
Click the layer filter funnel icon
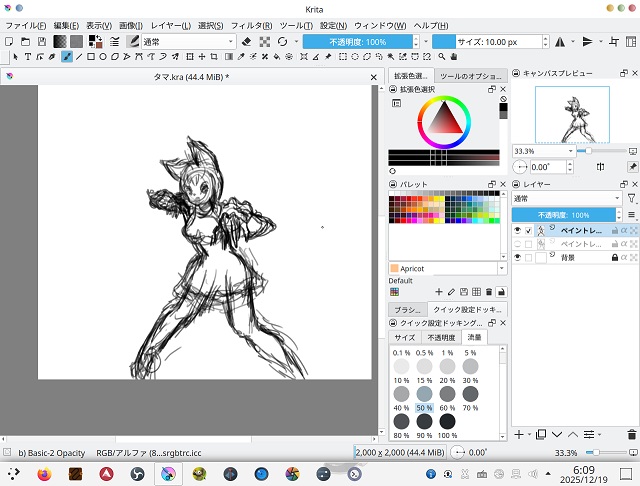click(631, 199)
